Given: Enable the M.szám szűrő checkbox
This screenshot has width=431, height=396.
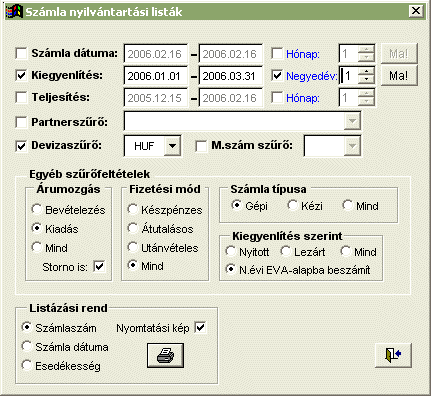Looking at the screenshot, I should tap(201, 146).
